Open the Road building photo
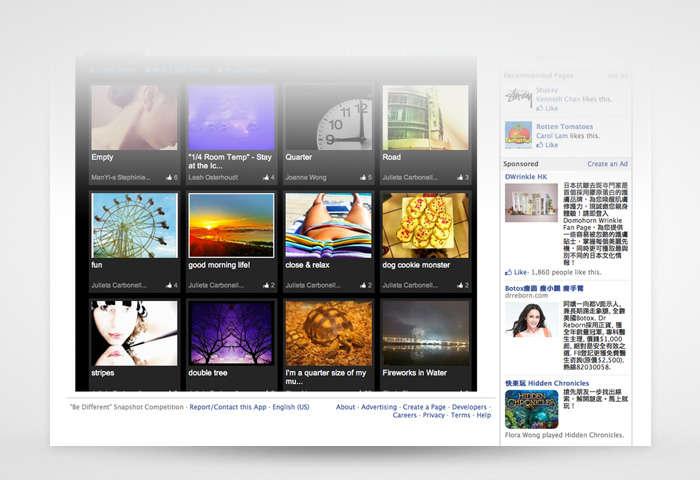Viewport: 700px width, 480px height. point(425,117)
